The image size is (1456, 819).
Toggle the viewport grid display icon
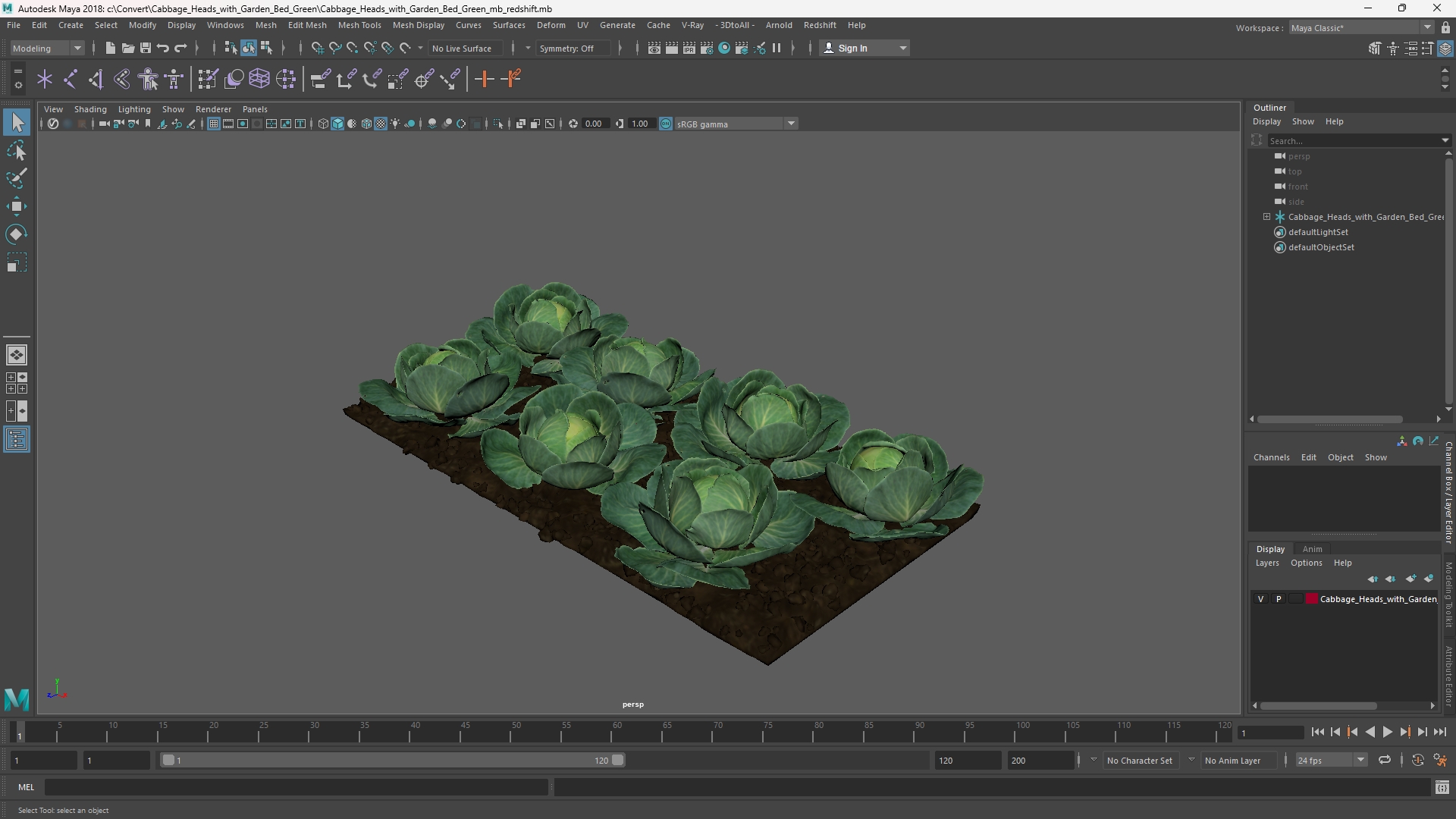(214, 124)
